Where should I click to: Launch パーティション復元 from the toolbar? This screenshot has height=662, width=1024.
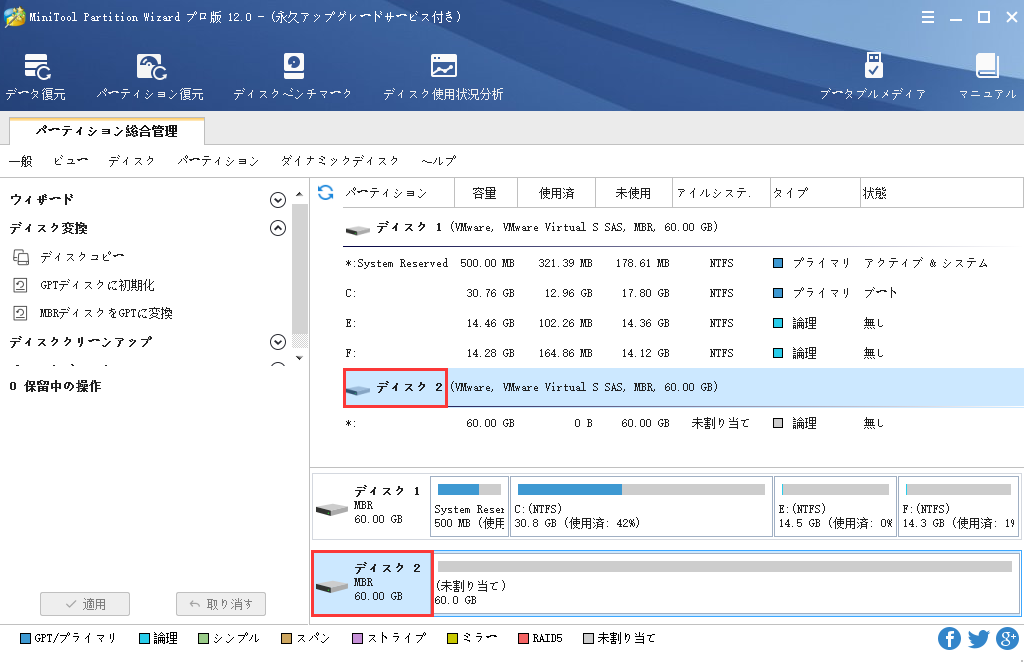150,77
